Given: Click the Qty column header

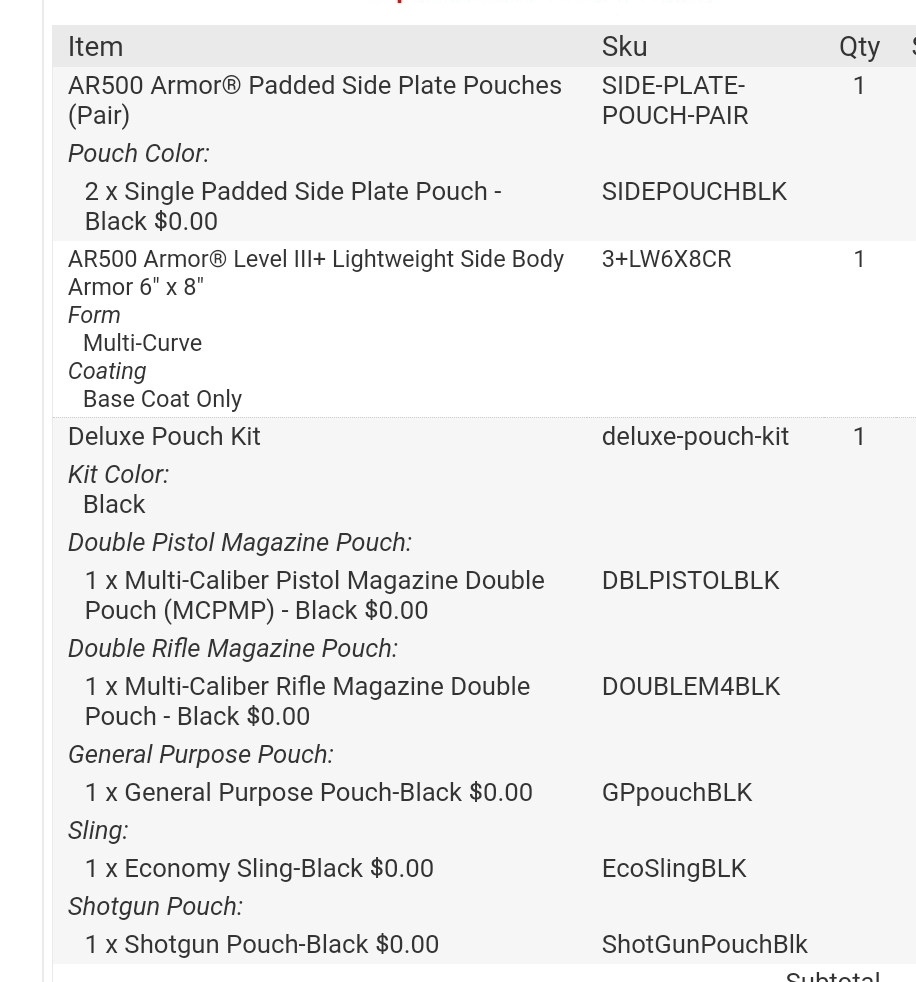Looking at the screenshot, I should [859, 47].
